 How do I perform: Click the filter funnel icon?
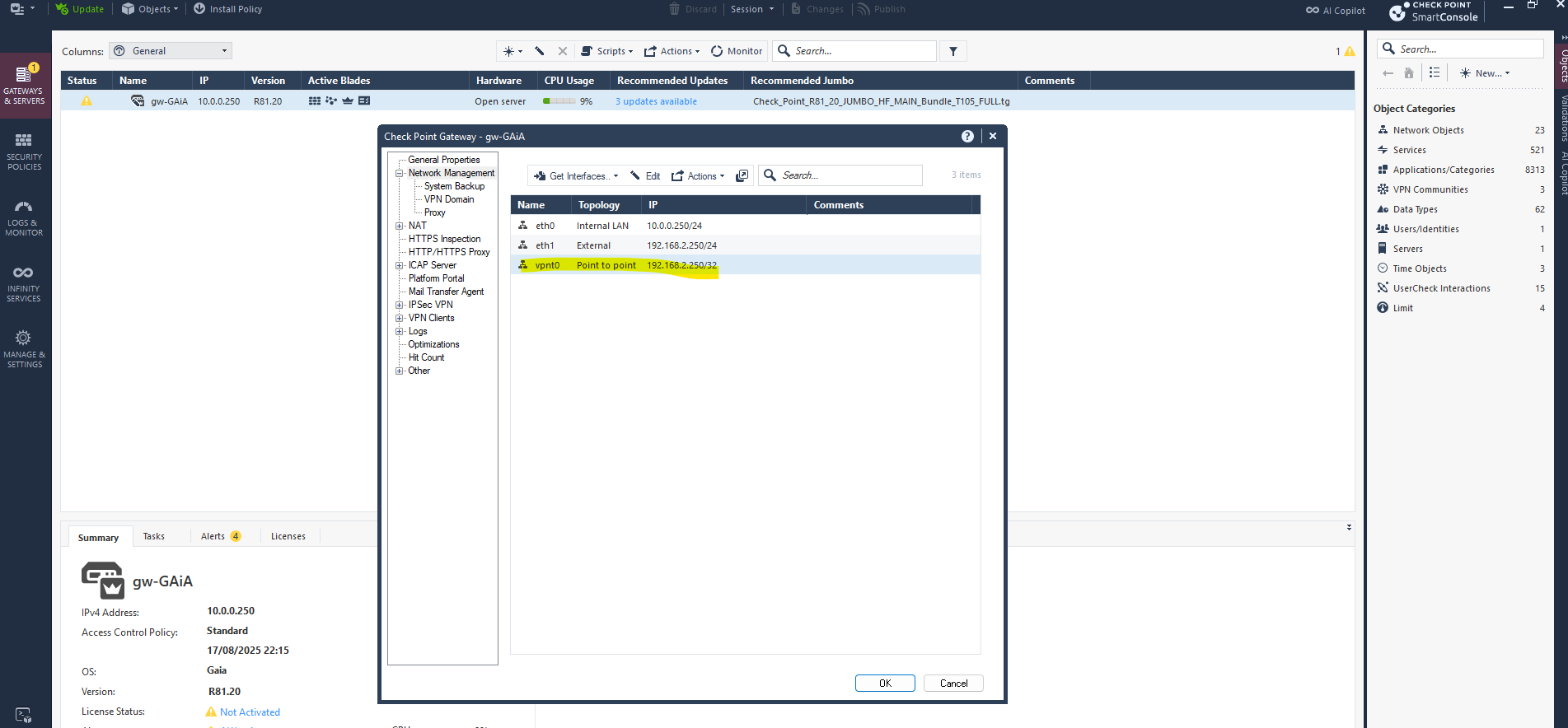[x=953, y=51]
